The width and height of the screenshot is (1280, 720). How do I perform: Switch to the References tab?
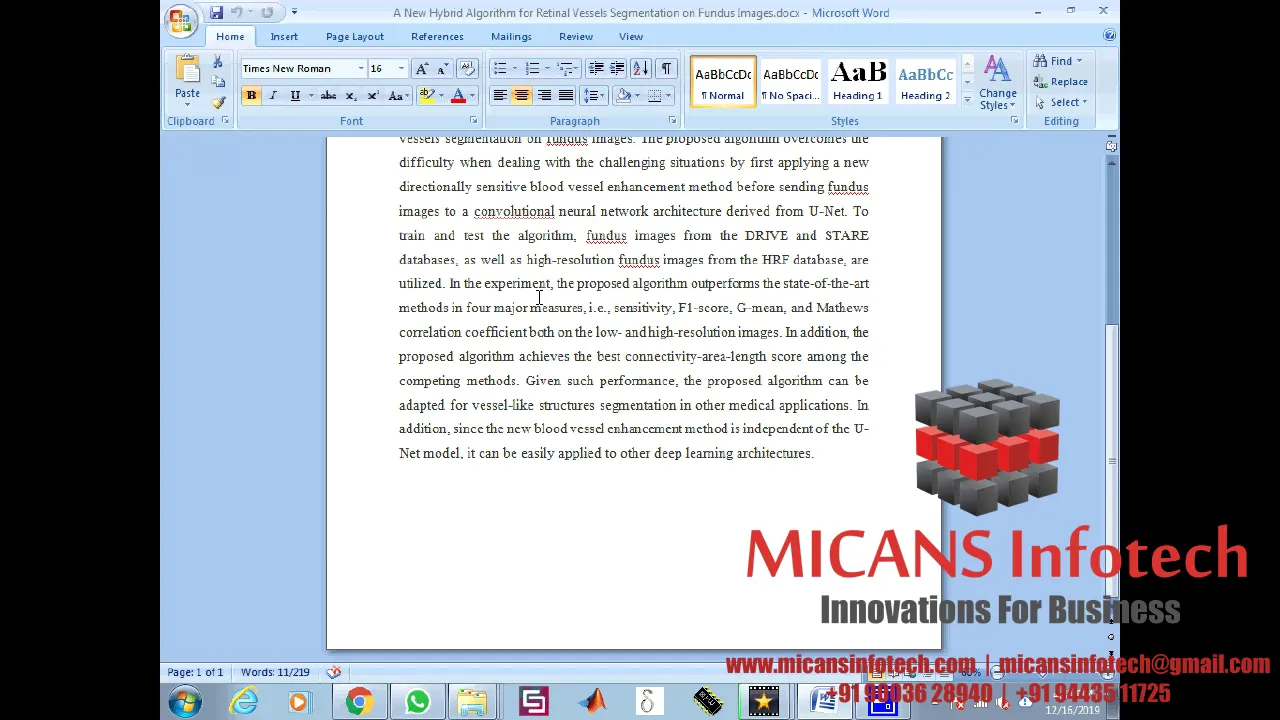coord(437,36)
